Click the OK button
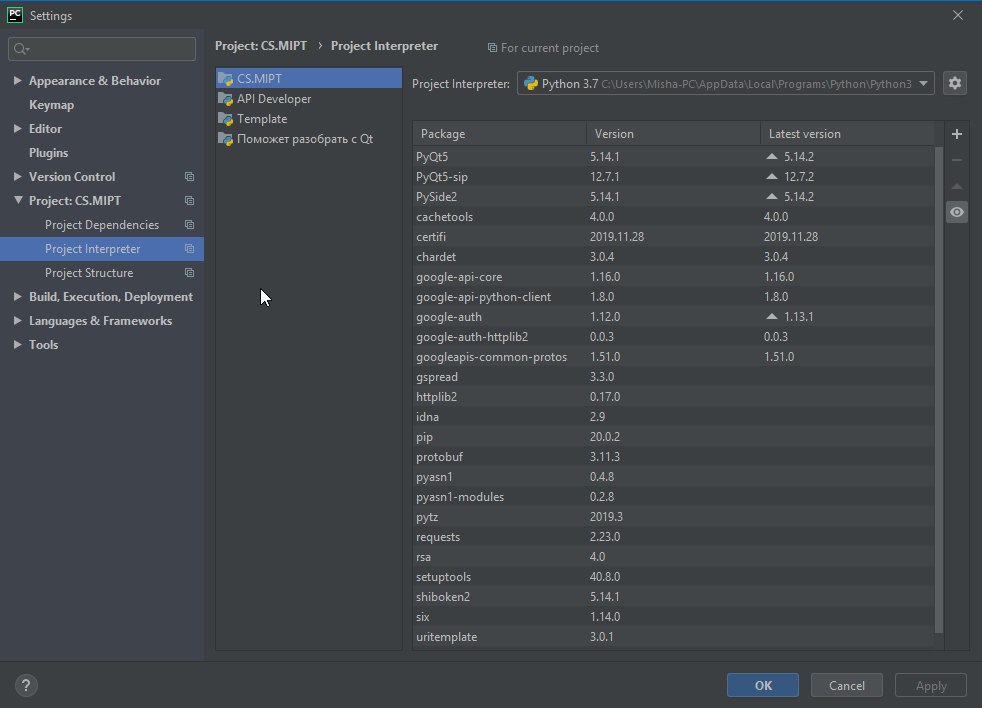The image size is (982, 708). coord(763,685)
